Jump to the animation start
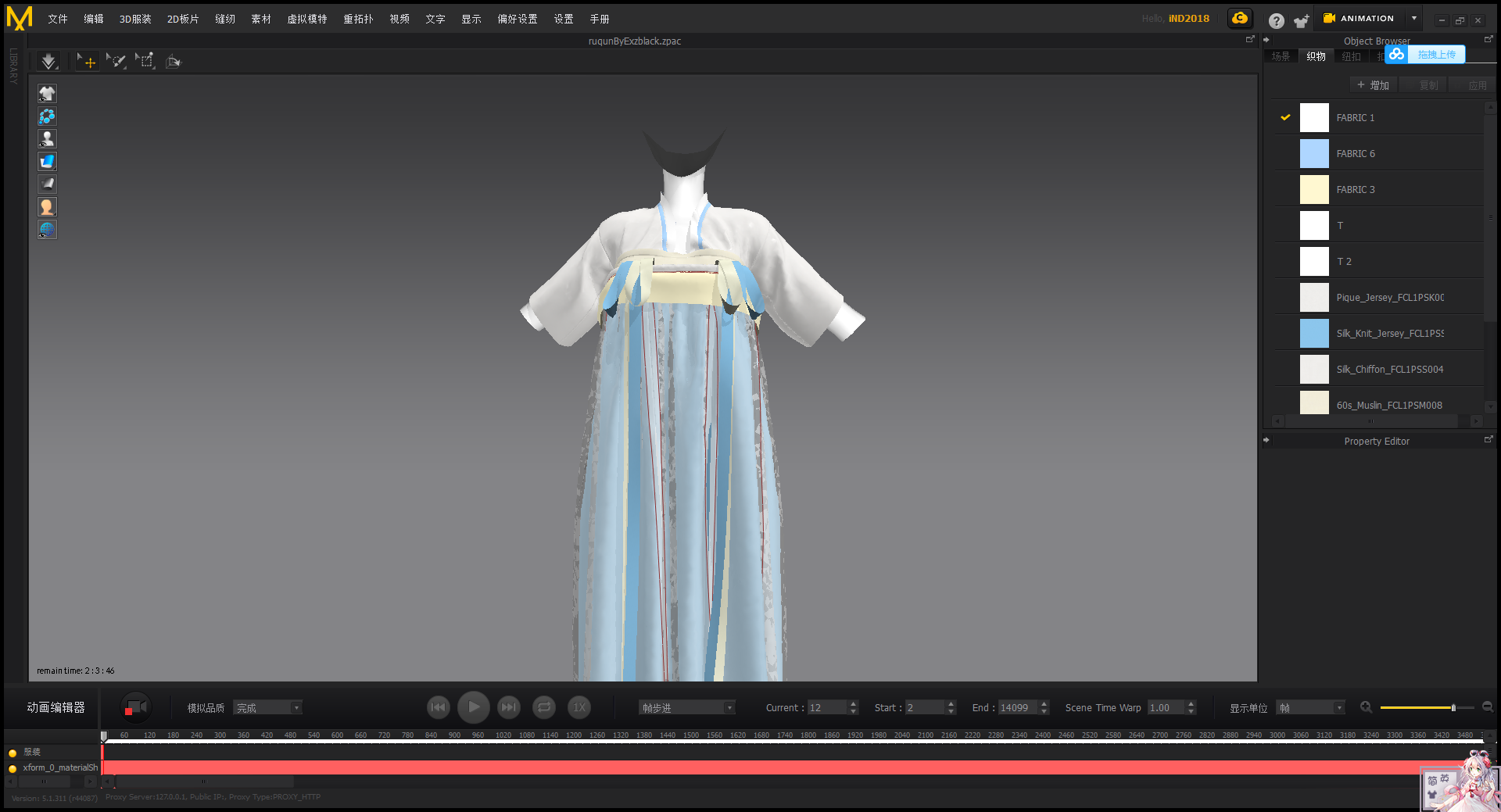The height and width of the screenshot is (812, 1501). [439, 707]
